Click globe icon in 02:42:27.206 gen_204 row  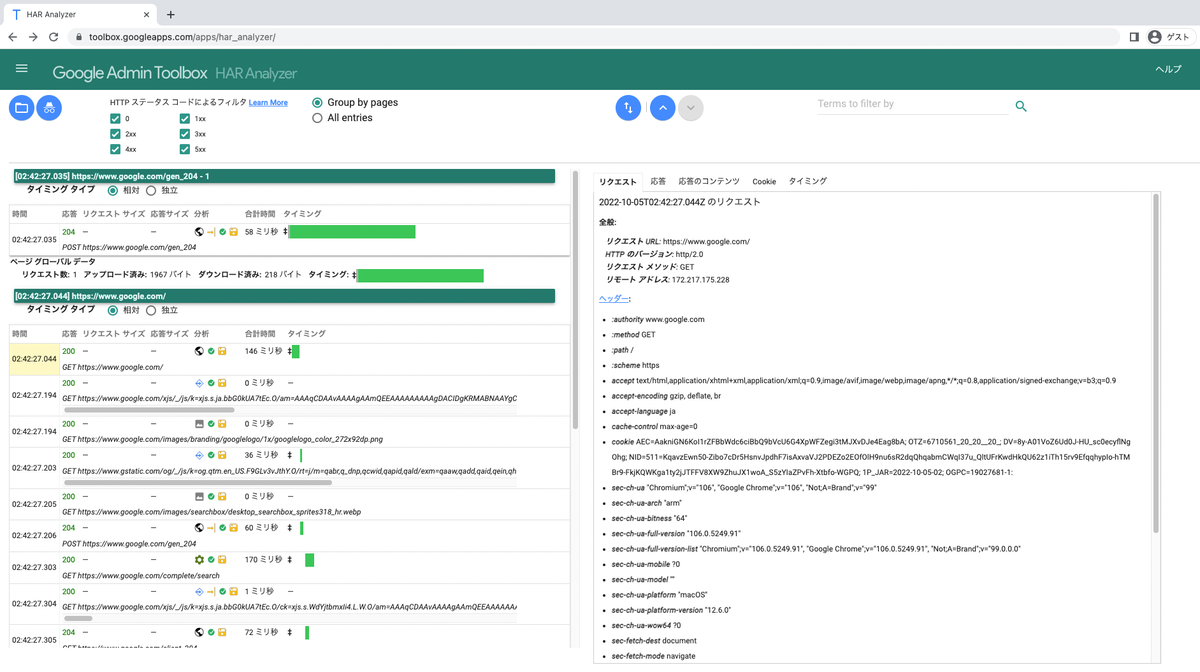click(199, 528)
